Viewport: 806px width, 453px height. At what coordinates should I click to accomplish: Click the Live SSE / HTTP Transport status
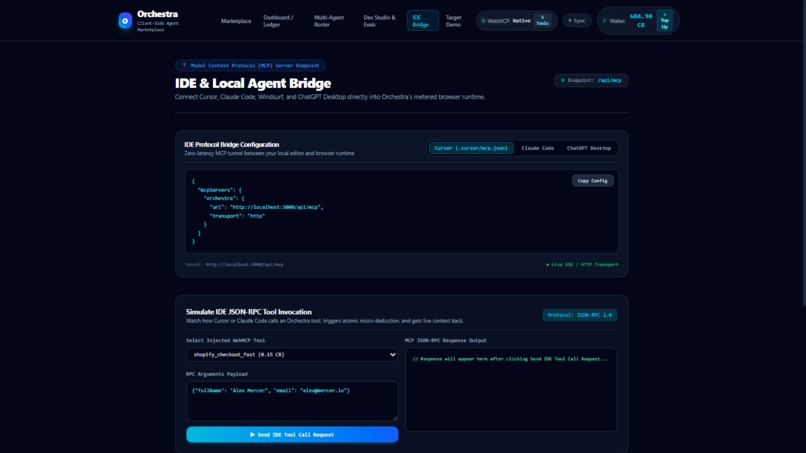pos(582,264)
